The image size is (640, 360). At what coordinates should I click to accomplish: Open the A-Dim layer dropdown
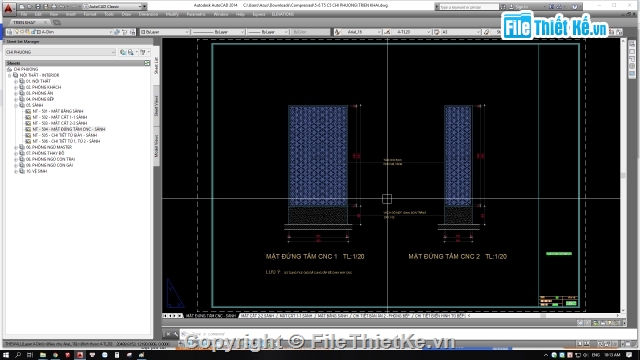75,32
